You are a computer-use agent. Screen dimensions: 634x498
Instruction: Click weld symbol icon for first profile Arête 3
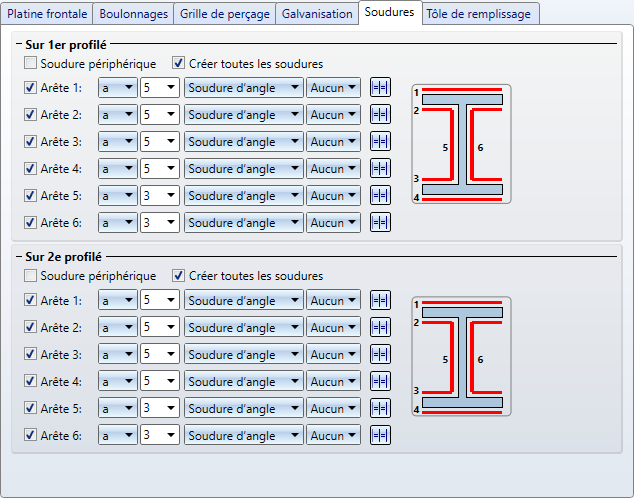[380, 142]
